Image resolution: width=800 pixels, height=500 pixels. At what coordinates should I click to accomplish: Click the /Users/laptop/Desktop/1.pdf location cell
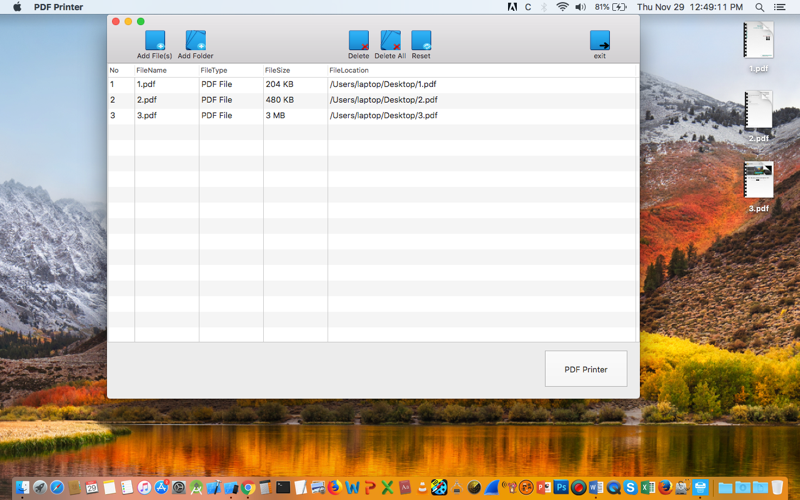coord(482,84)
